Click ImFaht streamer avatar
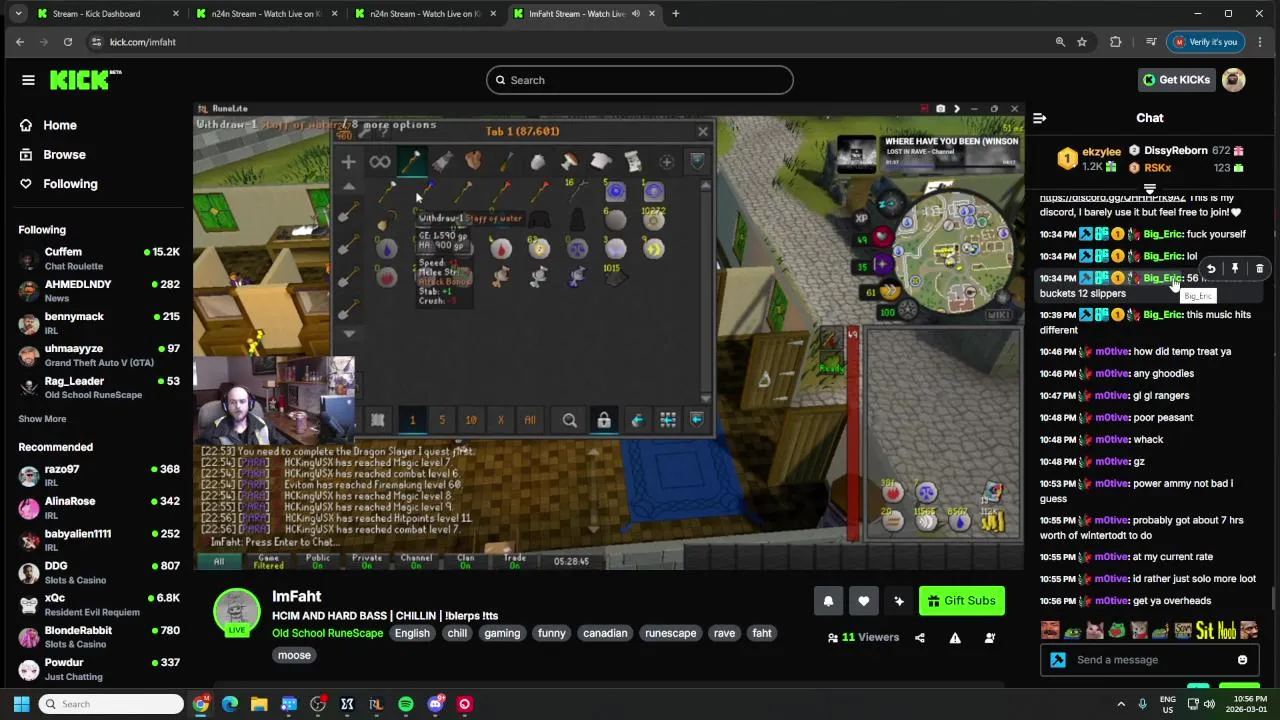This screenshot has width=1280, height=720. pyautogui.click(x=237, y=611)
